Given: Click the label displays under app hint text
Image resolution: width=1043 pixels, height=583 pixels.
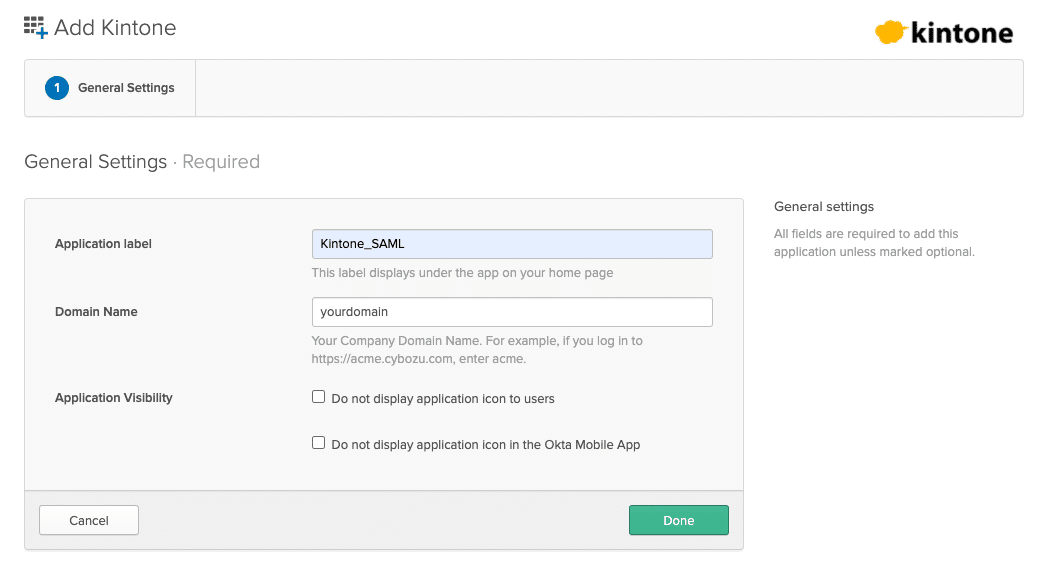Looking at the screenshot, I should (462, 273).
